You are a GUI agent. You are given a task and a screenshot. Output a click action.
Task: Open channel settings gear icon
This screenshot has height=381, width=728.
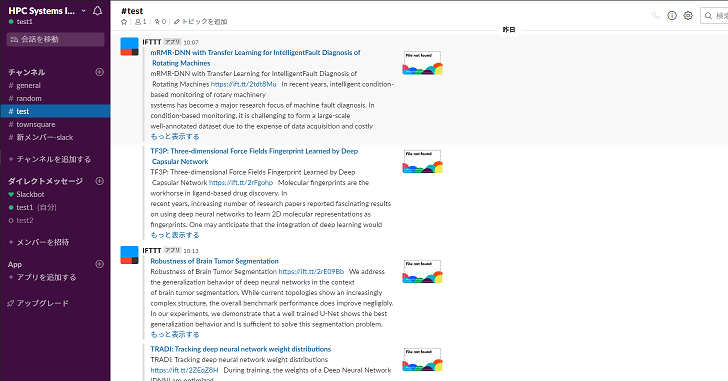(688, 16)
